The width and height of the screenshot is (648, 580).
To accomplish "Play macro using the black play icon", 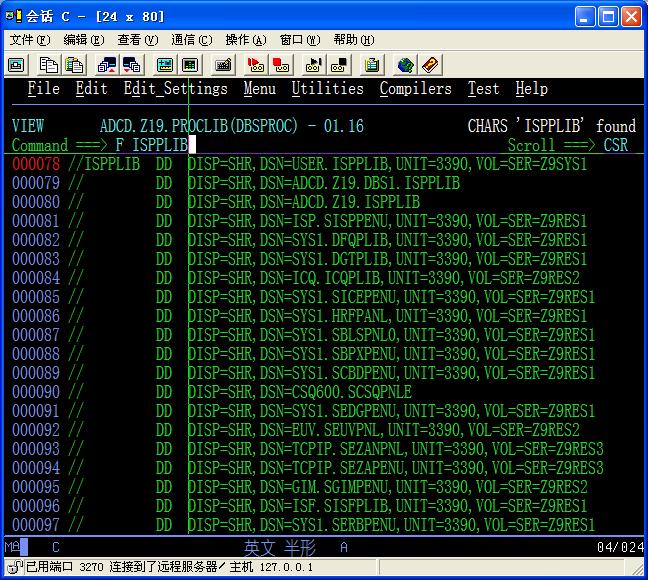I will (313, 65).
